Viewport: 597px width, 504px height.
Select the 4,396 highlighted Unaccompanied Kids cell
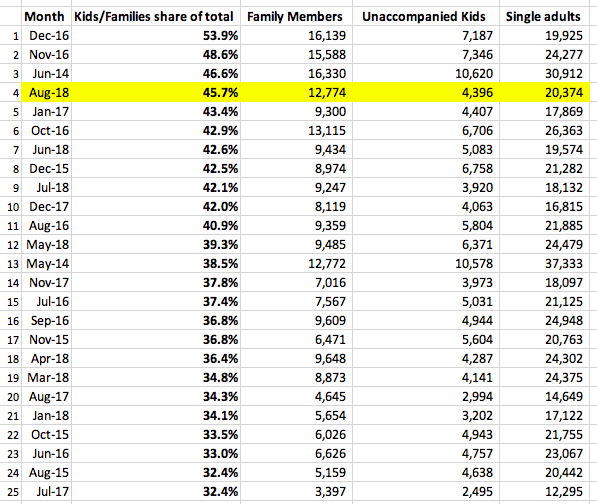tap(477, 93)
